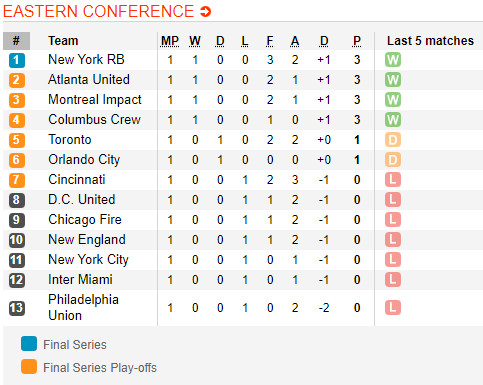483x385 pixels.
Task: Open the Eastern Conference arrow icon
Action: click(205, 12)
